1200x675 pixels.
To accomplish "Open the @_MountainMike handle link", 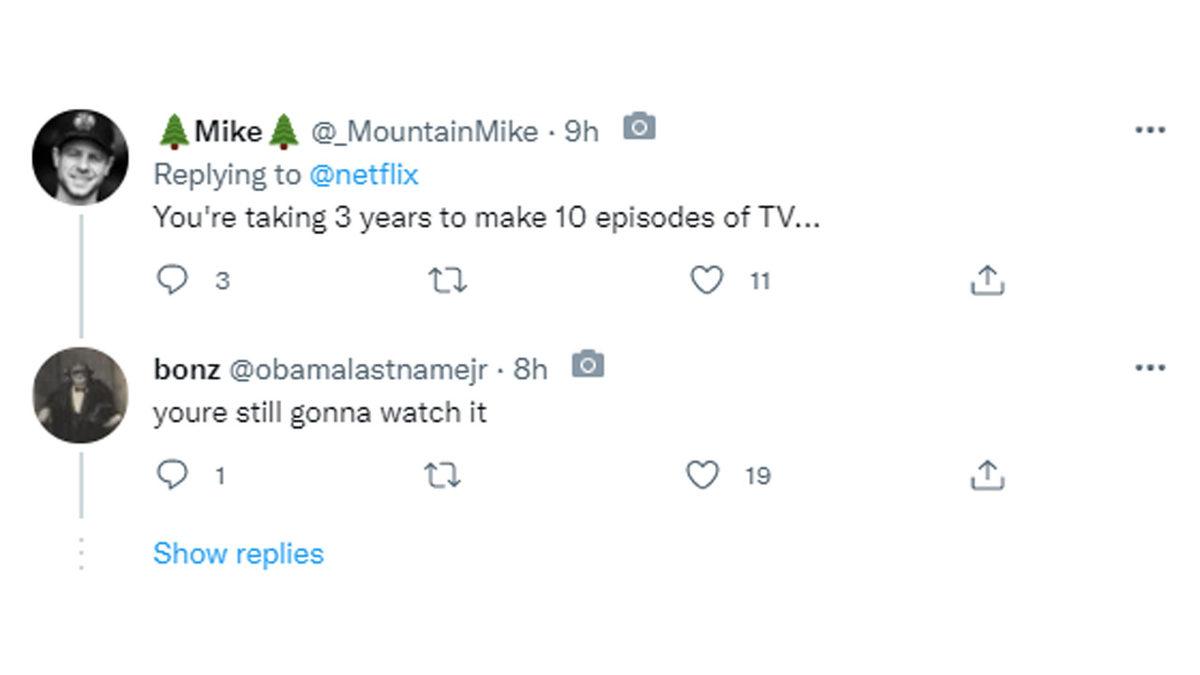I will (424, 131).
